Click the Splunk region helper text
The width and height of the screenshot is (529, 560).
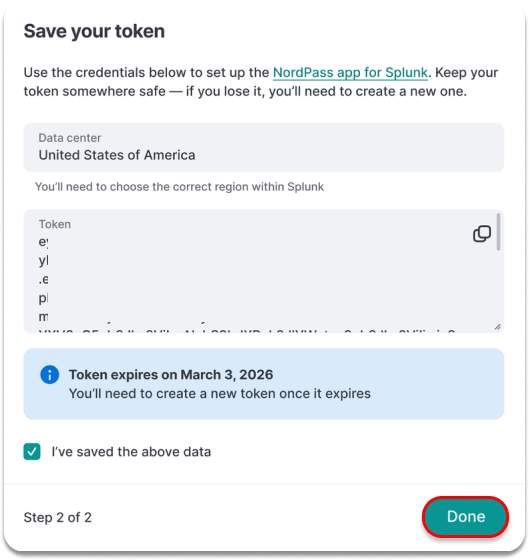click(x=179, y=187)
